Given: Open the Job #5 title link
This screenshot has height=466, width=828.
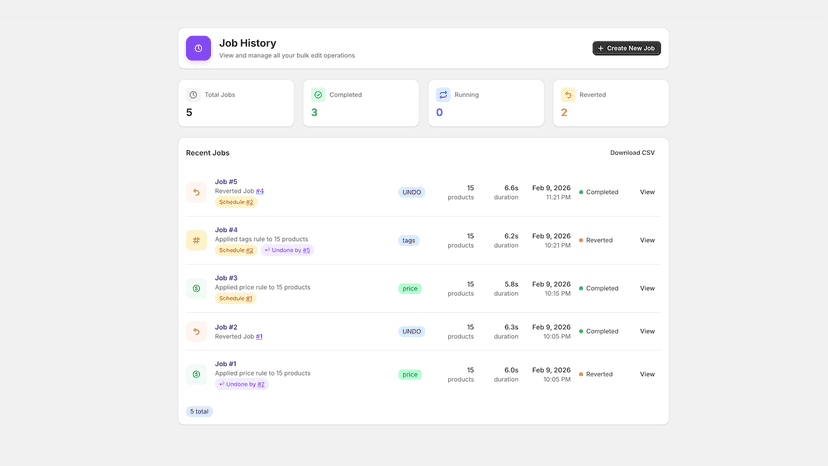Looking at the screenshot, I should tap(226, 182).
